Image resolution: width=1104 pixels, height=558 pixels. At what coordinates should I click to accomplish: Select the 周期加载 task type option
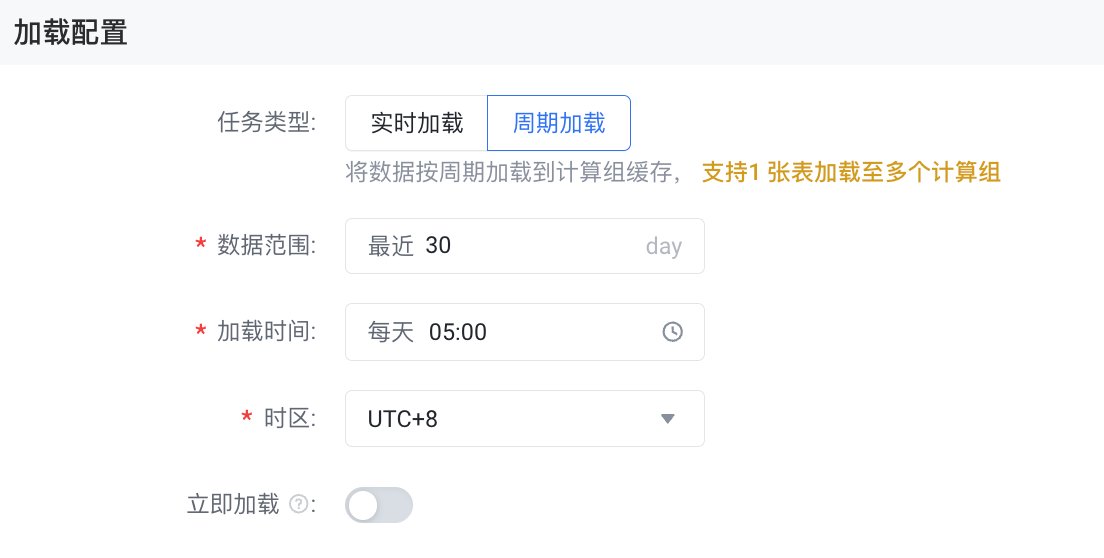coord(559,123)
